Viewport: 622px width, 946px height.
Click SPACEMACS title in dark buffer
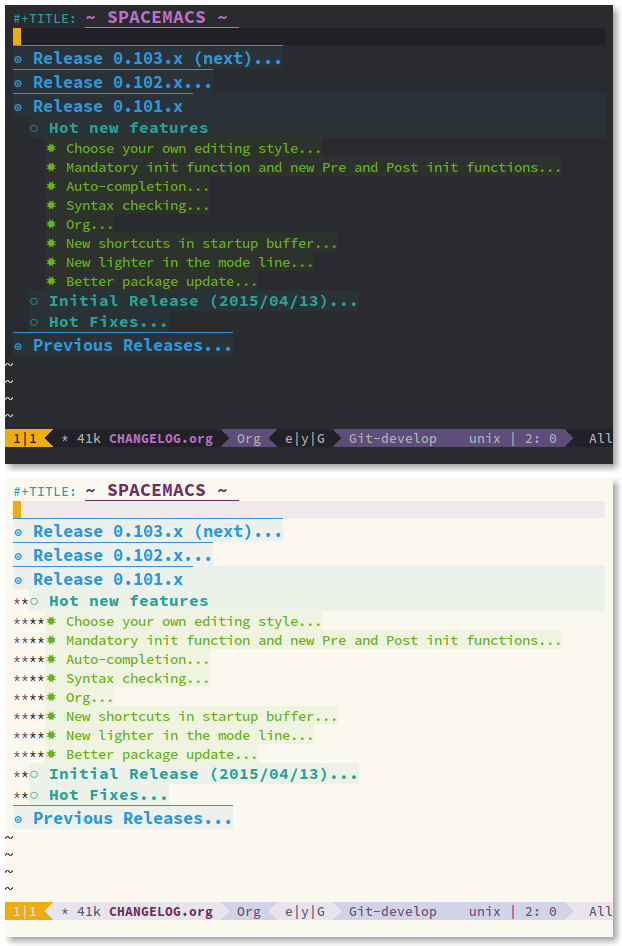click(x=156, y=17)
